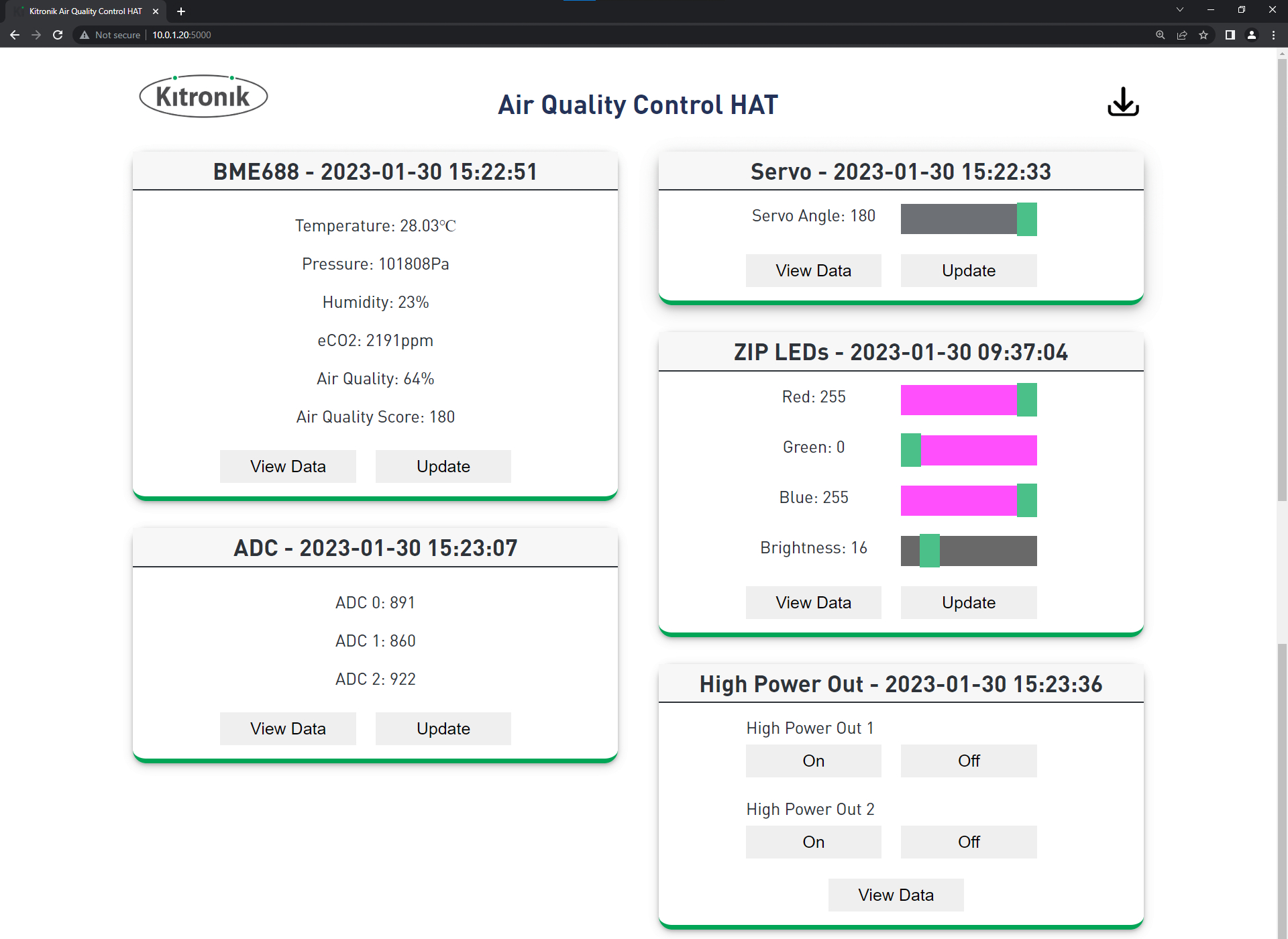The height and width of the screenshot is (939, 1288).
Task: Click the download data icon
Action: (x=1122, y=102)
